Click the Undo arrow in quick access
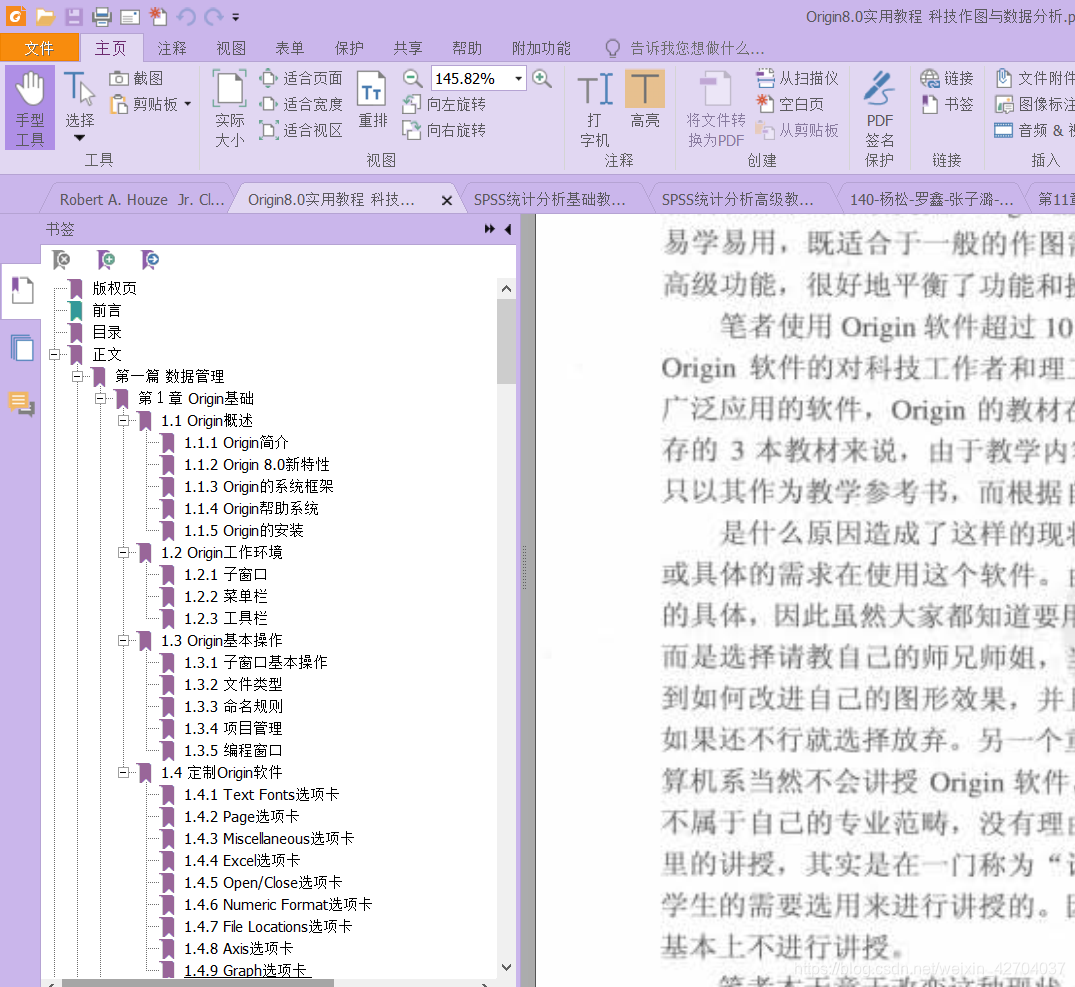 (186, 16)
